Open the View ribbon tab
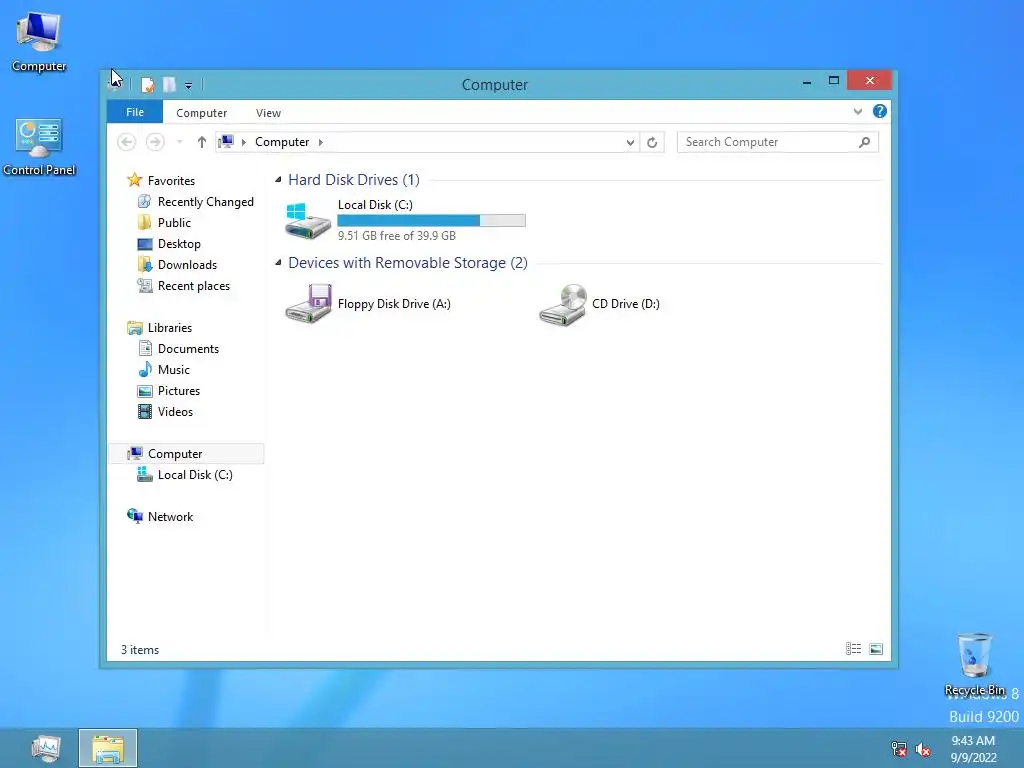Viewport: 1024px width, 768px height. [268, 113]
